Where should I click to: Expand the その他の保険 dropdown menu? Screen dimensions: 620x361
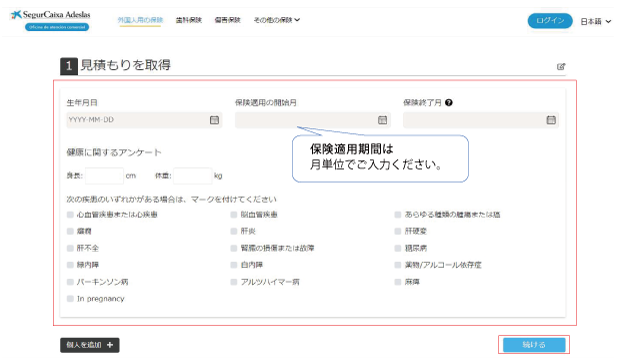point(276,20)
